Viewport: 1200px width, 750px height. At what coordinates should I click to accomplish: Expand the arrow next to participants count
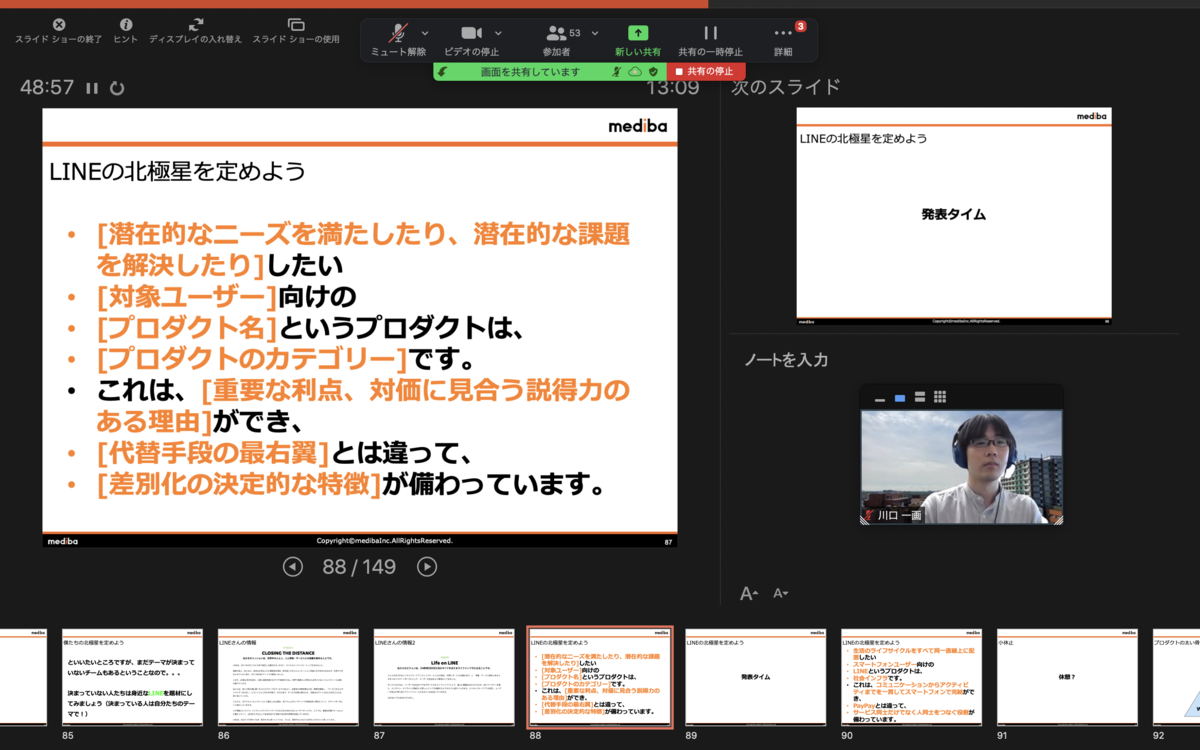(x=596, y=33)
